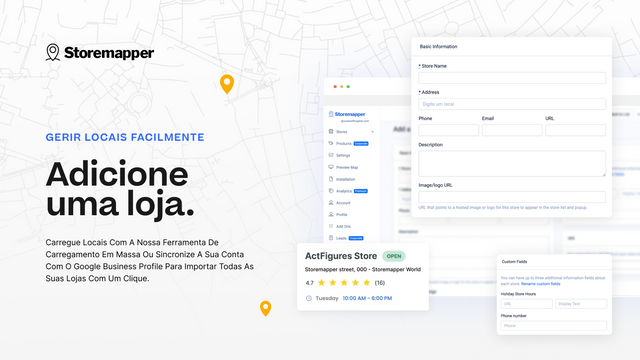
Task: Expand the Stores menu chevron
Action: coord(372,132)
